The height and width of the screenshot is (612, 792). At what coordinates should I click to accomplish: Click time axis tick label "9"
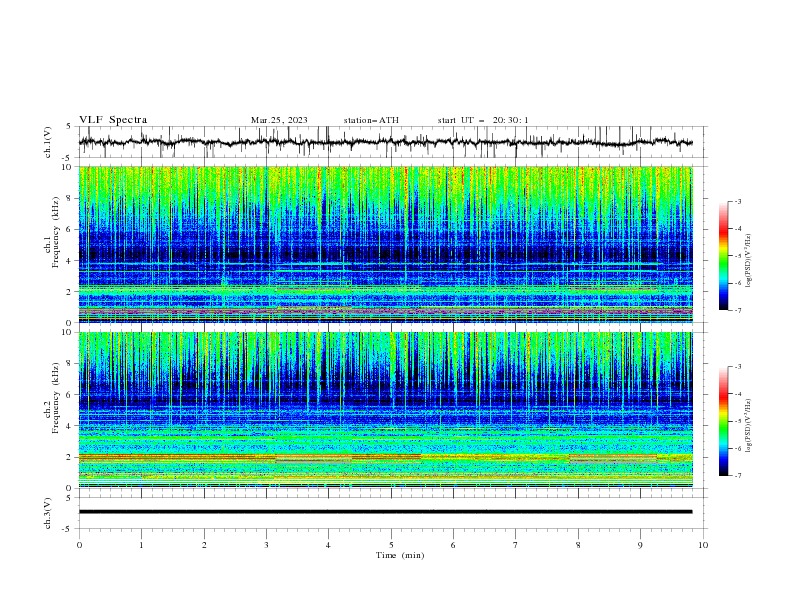[x=640, y=545]
